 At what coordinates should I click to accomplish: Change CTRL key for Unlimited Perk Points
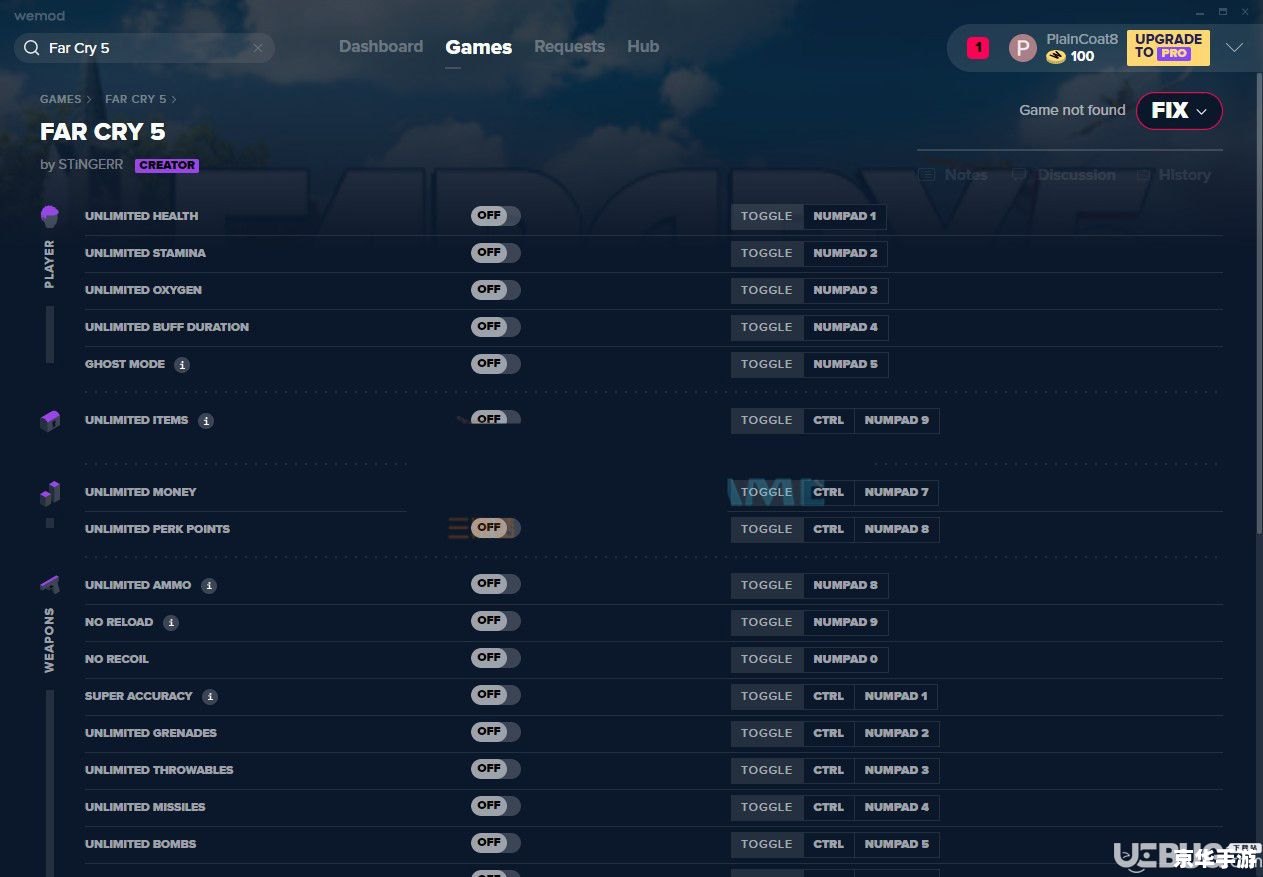(829, 530)
